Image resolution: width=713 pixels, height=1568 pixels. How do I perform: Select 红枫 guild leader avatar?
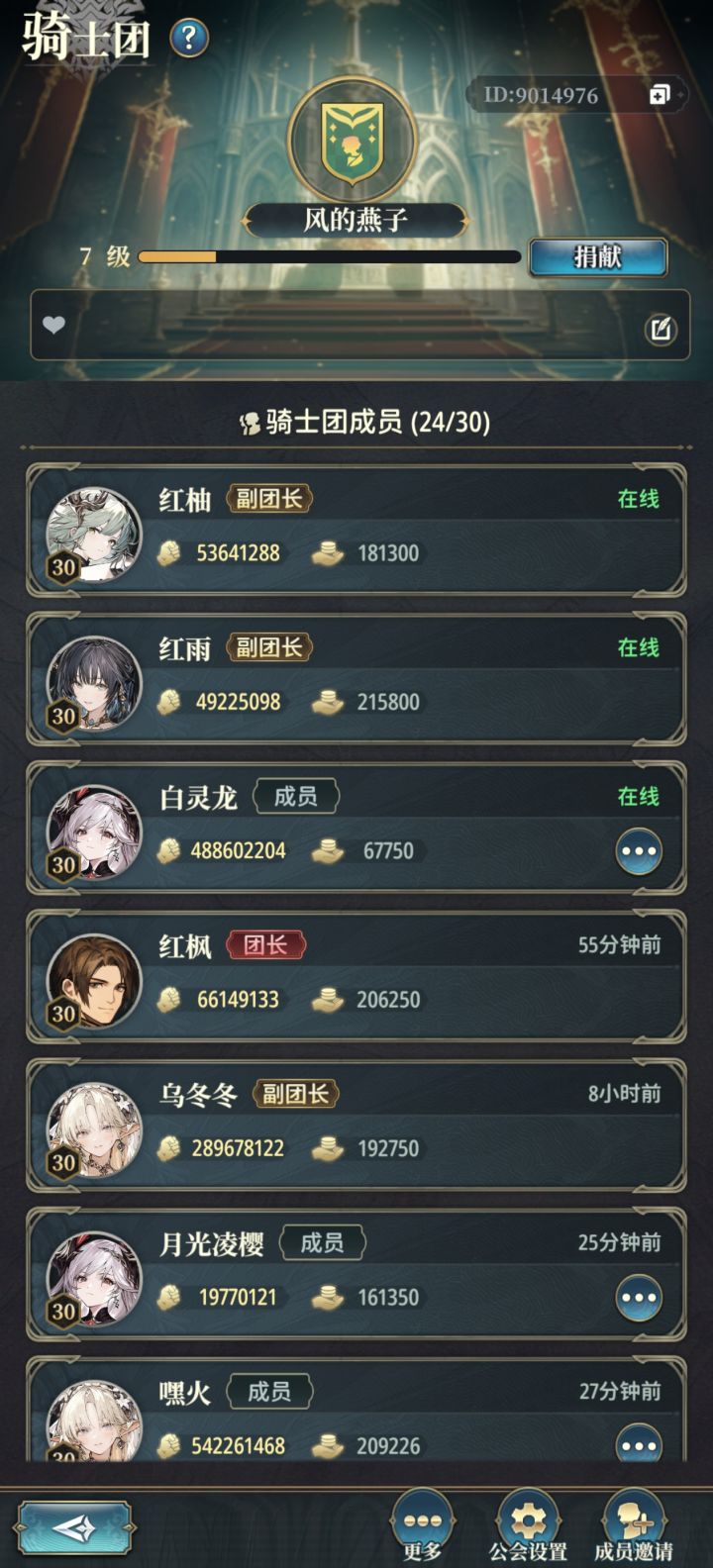point(94,981)
